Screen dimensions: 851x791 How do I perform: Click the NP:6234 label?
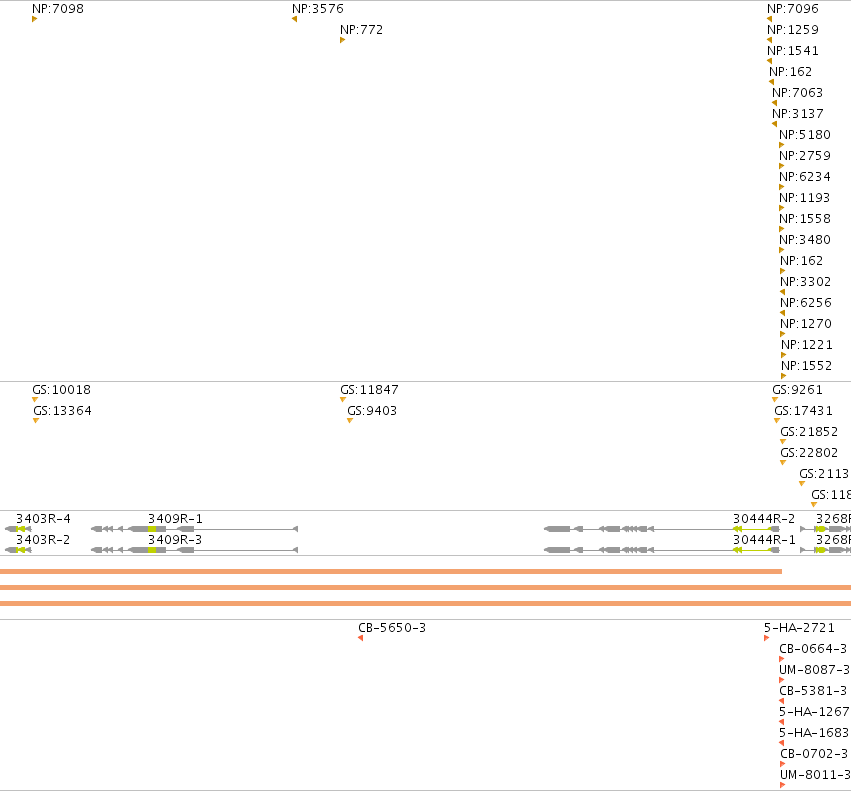pyautogui.click(x=805, y=177)
